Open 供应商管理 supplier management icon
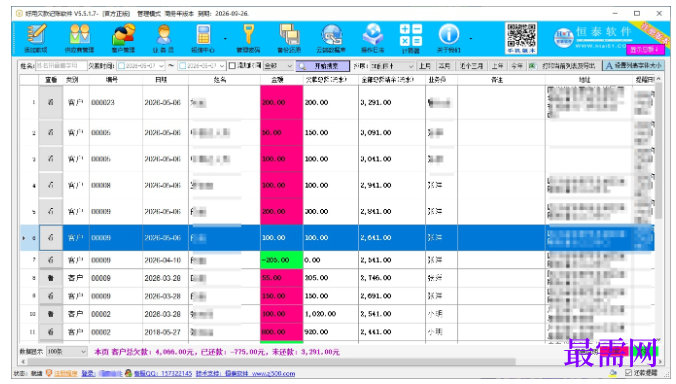676x384 pixels. tap(80, 38)
